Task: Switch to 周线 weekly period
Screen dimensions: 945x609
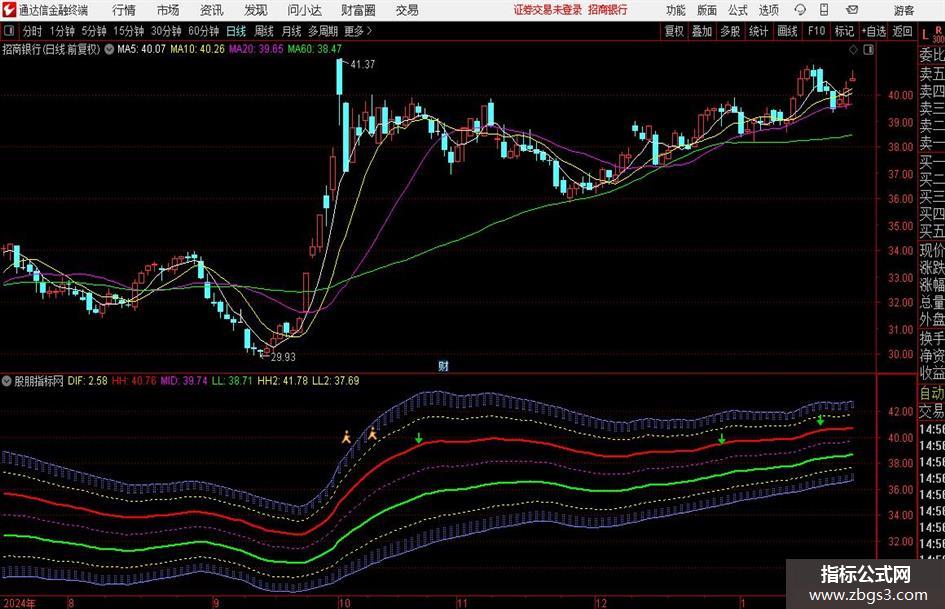Action: coord(263,31)
